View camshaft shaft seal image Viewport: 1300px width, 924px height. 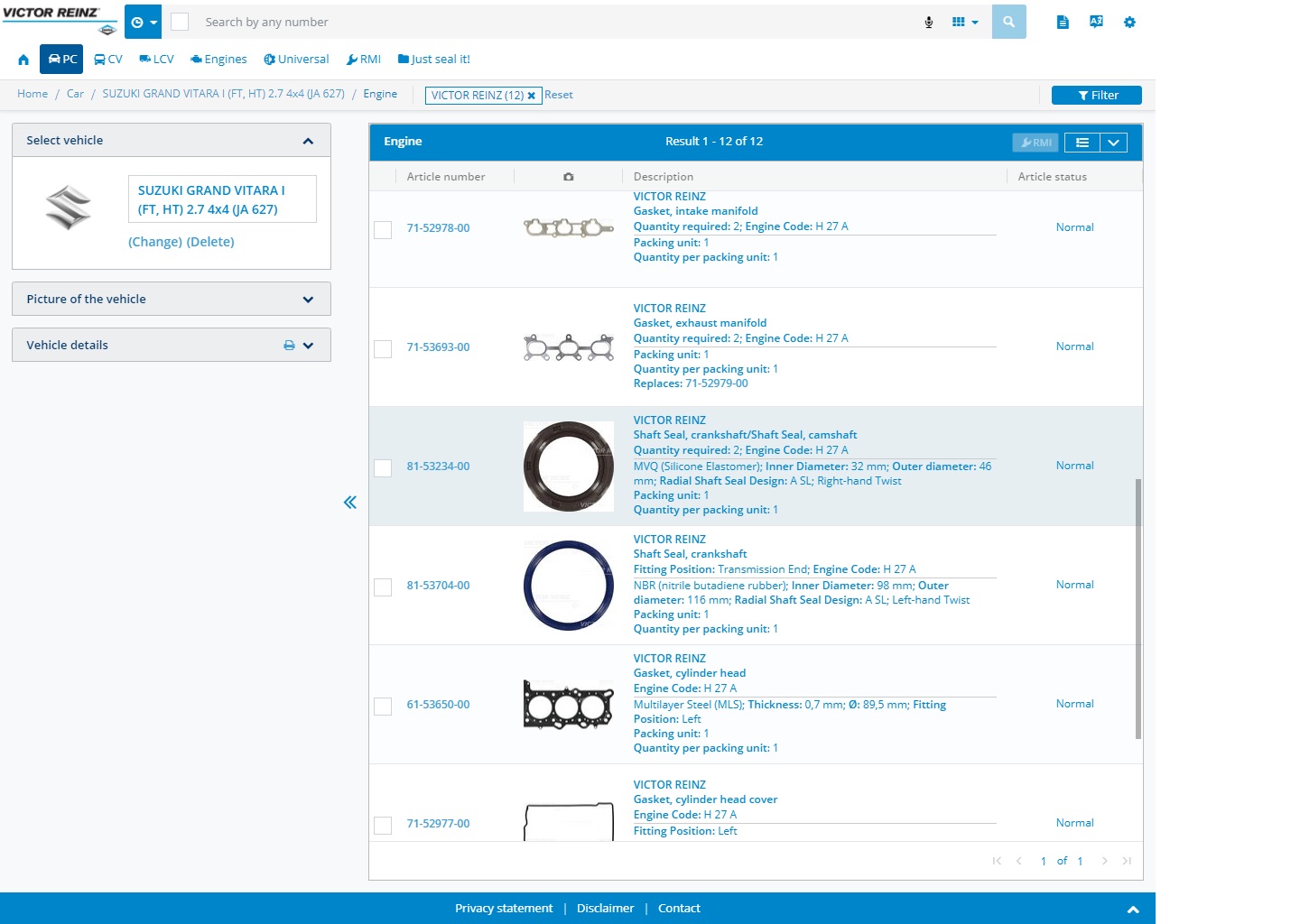pos(569,467)
